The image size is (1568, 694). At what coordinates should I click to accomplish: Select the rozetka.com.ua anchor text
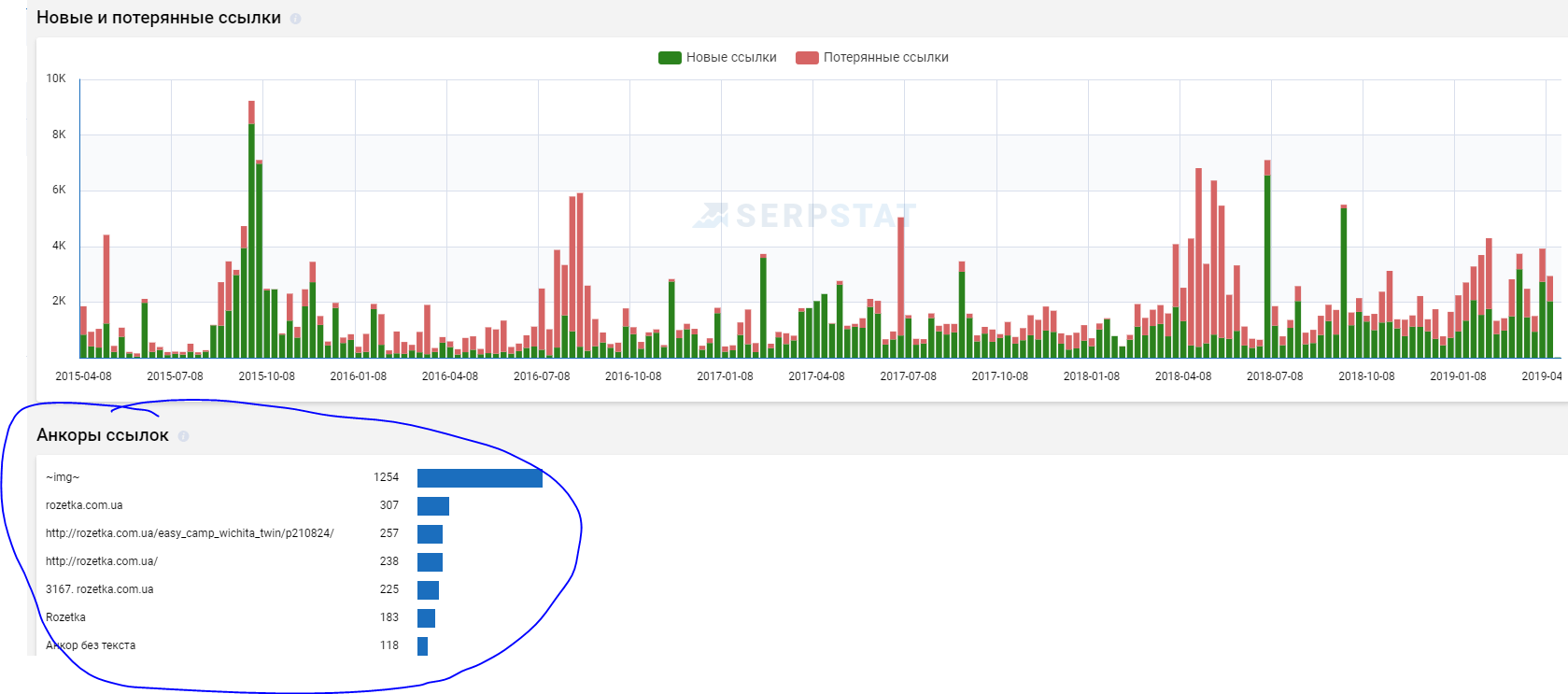click(84, 505)
